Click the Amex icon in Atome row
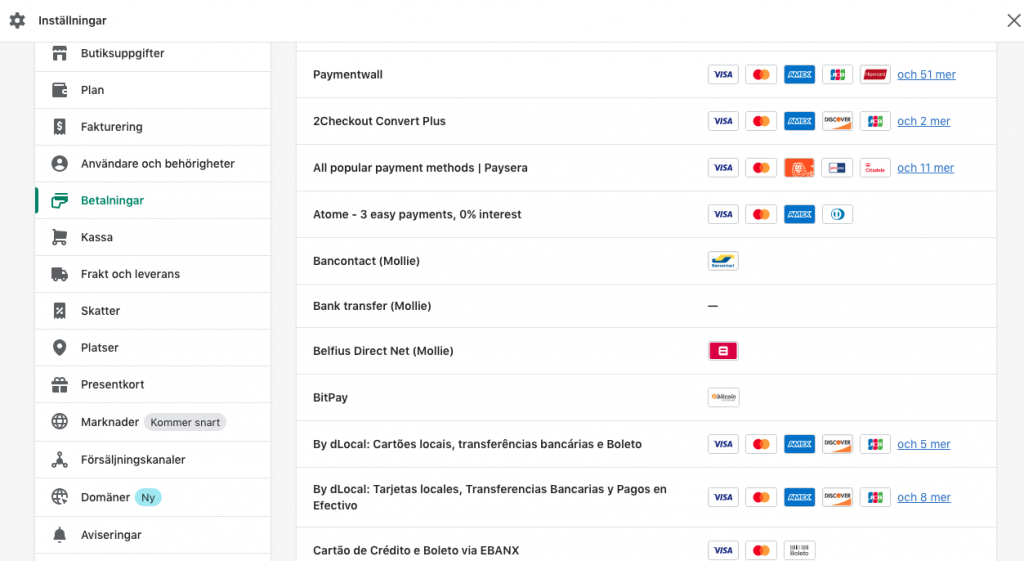Image resolution: width=1024 pixels, height=561 pixels. (799, 214)
